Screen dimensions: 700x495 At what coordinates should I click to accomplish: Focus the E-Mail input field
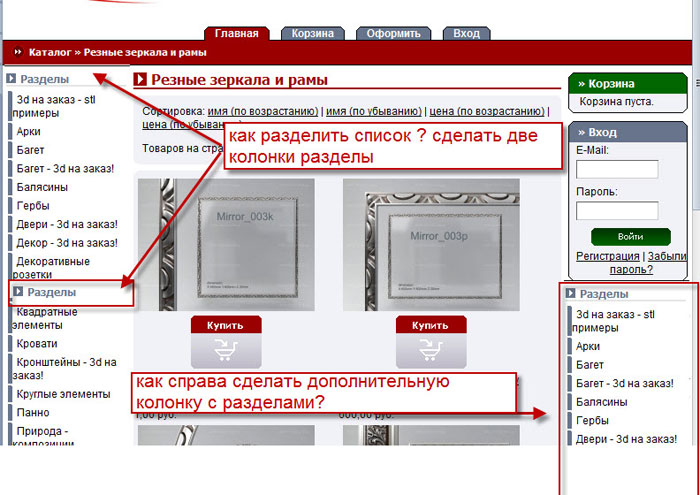click(617, 170)
